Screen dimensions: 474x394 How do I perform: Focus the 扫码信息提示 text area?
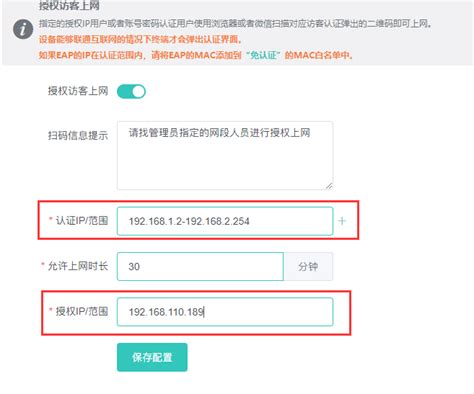point(225,156)
